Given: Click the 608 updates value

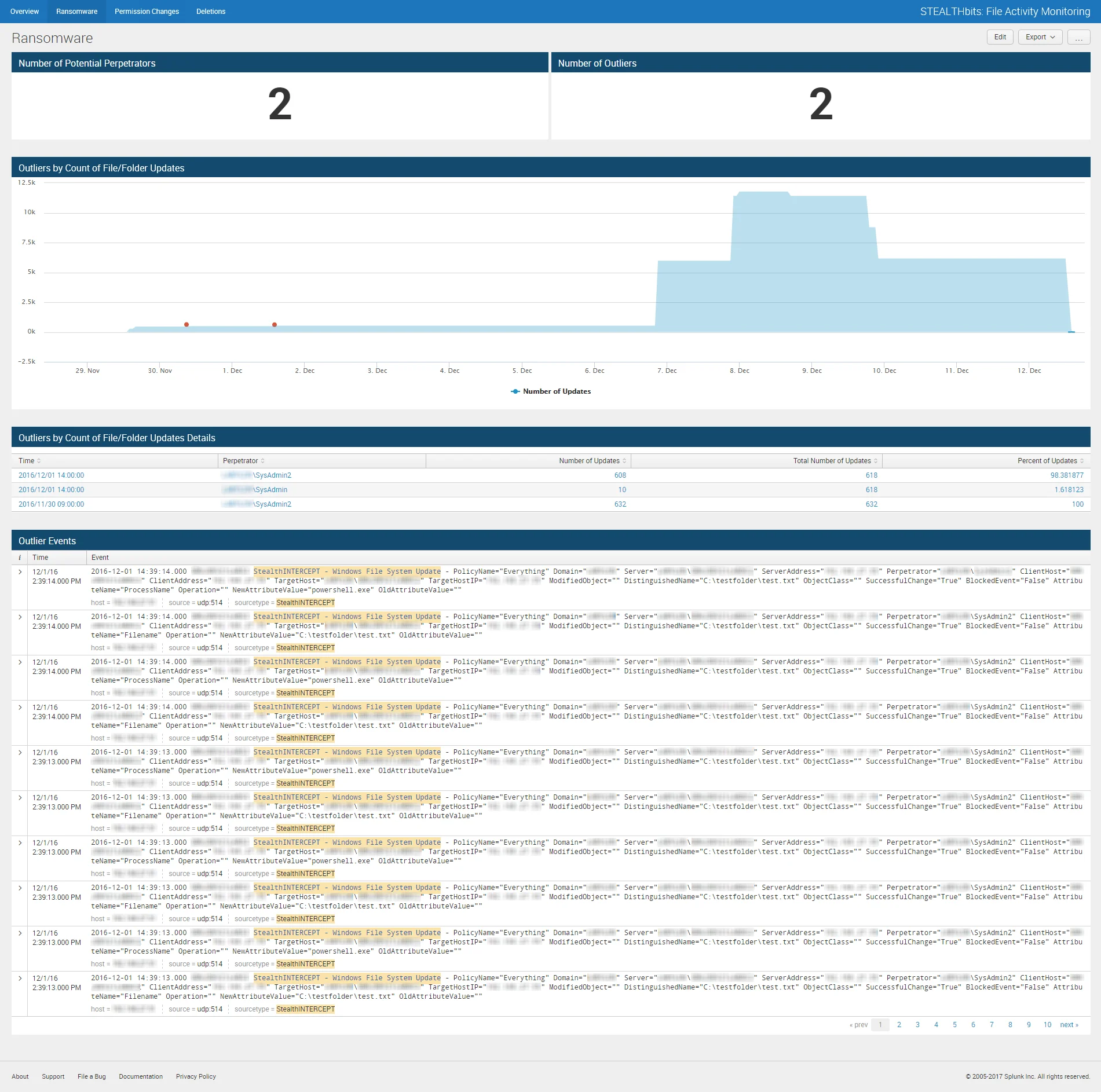Looking at the screenshot, I should tap(620, 475).
